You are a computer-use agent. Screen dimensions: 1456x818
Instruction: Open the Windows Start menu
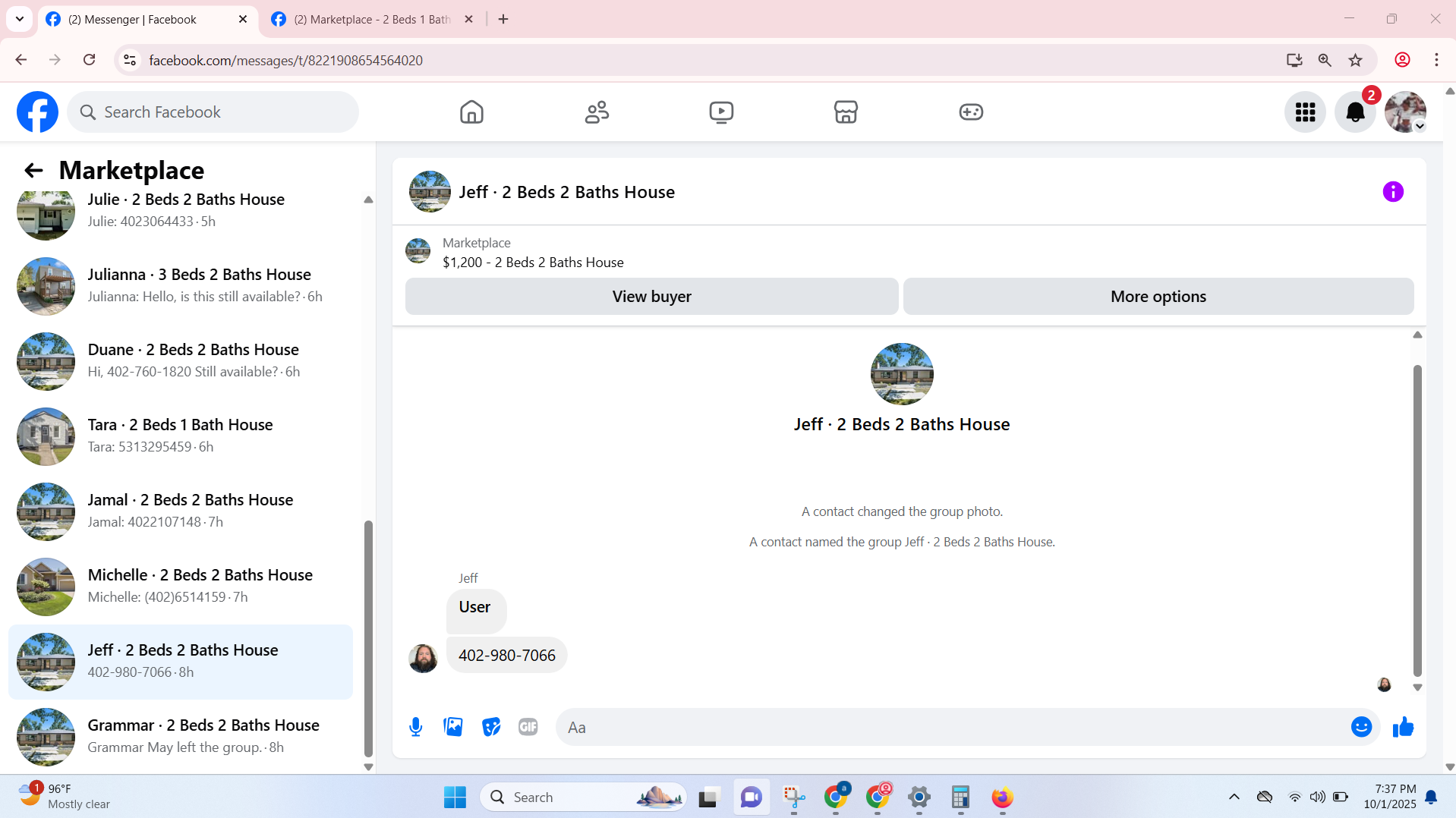point(455,797)
